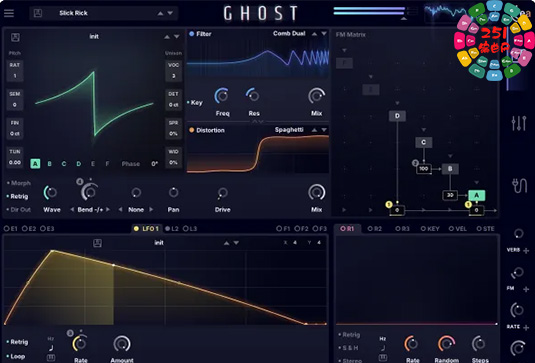
Task: Click the note sync icon under LFO Hz
Action: [51, 348]
